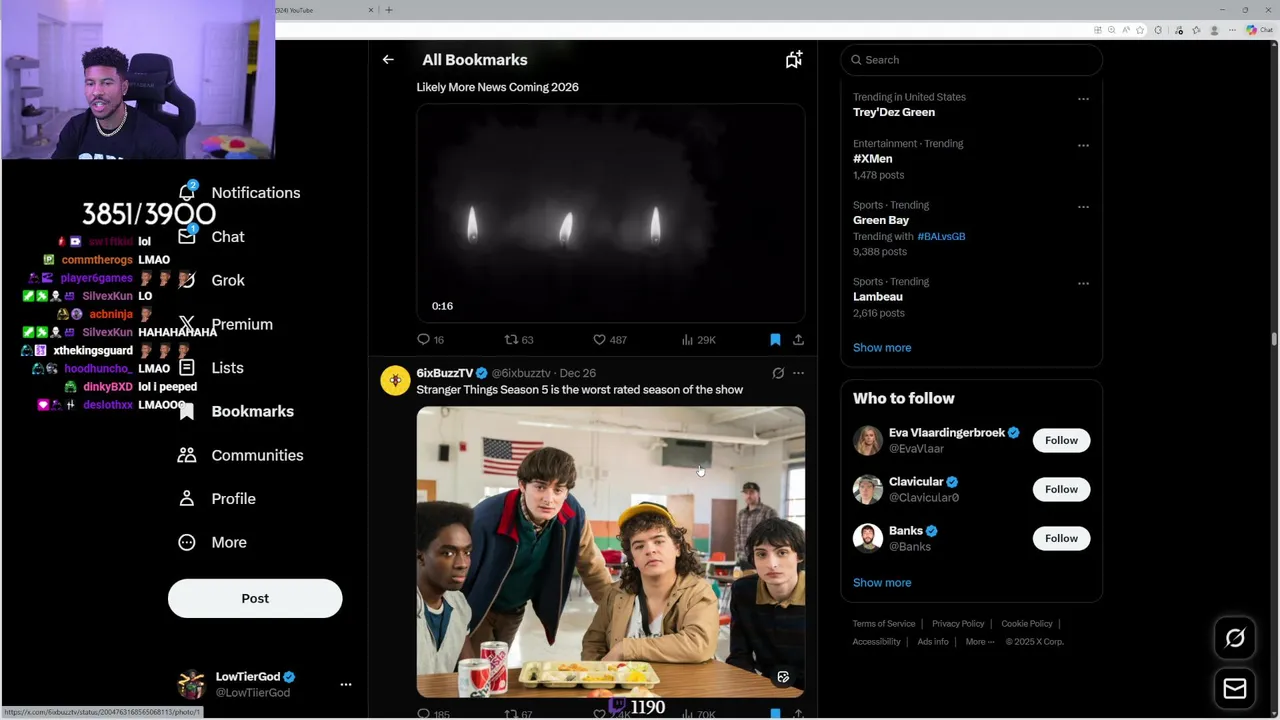
Task: Show more who-to-follow suggestions
Action: point(882,583)
